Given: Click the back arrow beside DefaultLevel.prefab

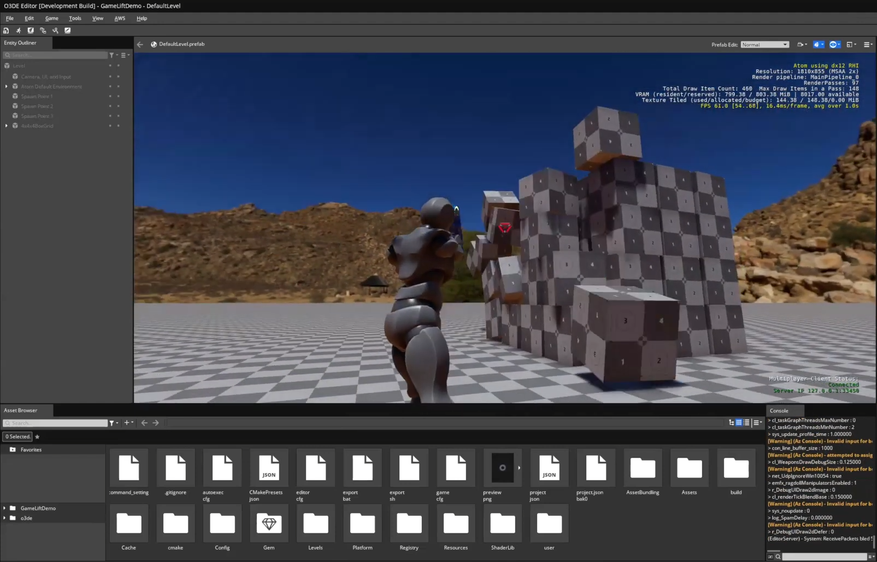Looking at the screenshot, I should click(140, 44).
